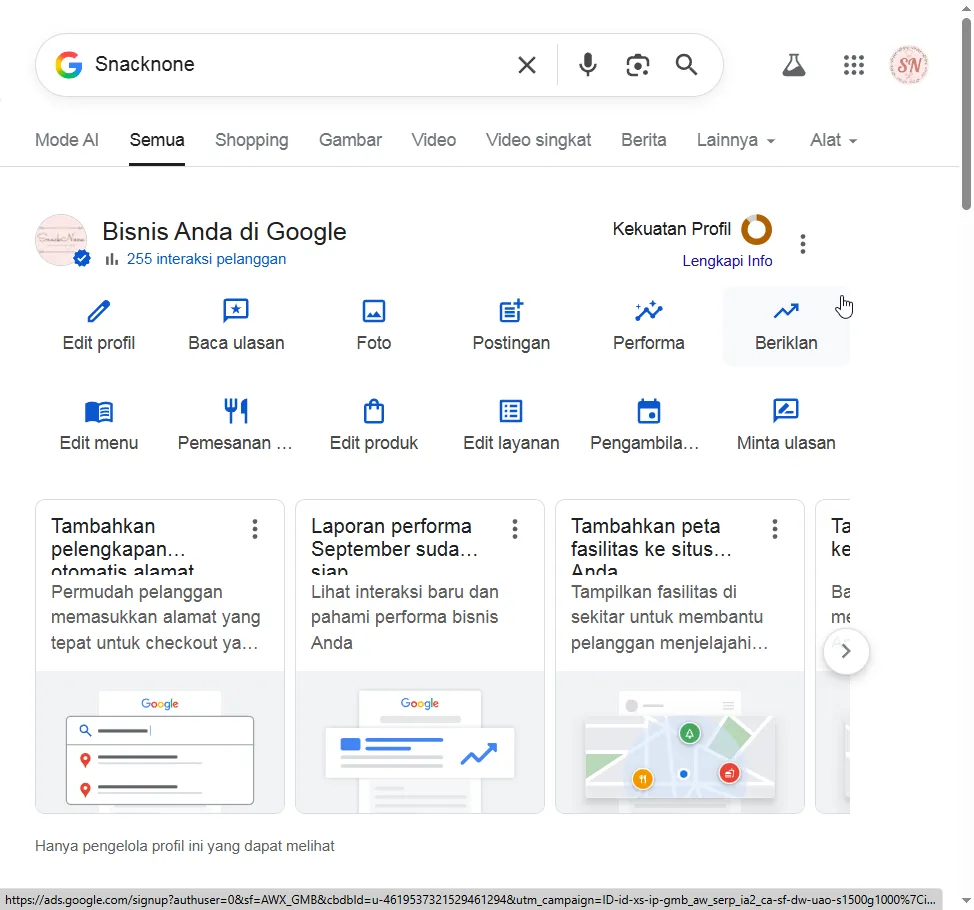
Task: Select the Semua tab
Action: [157, 140]
